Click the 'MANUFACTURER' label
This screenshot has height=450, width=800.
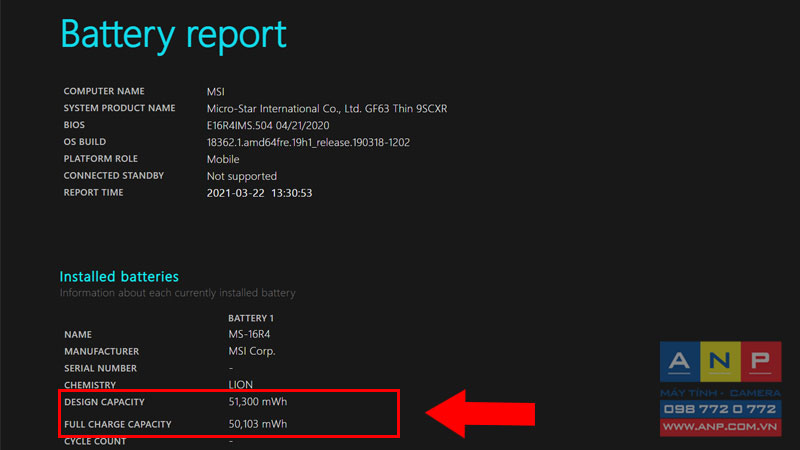102,352
